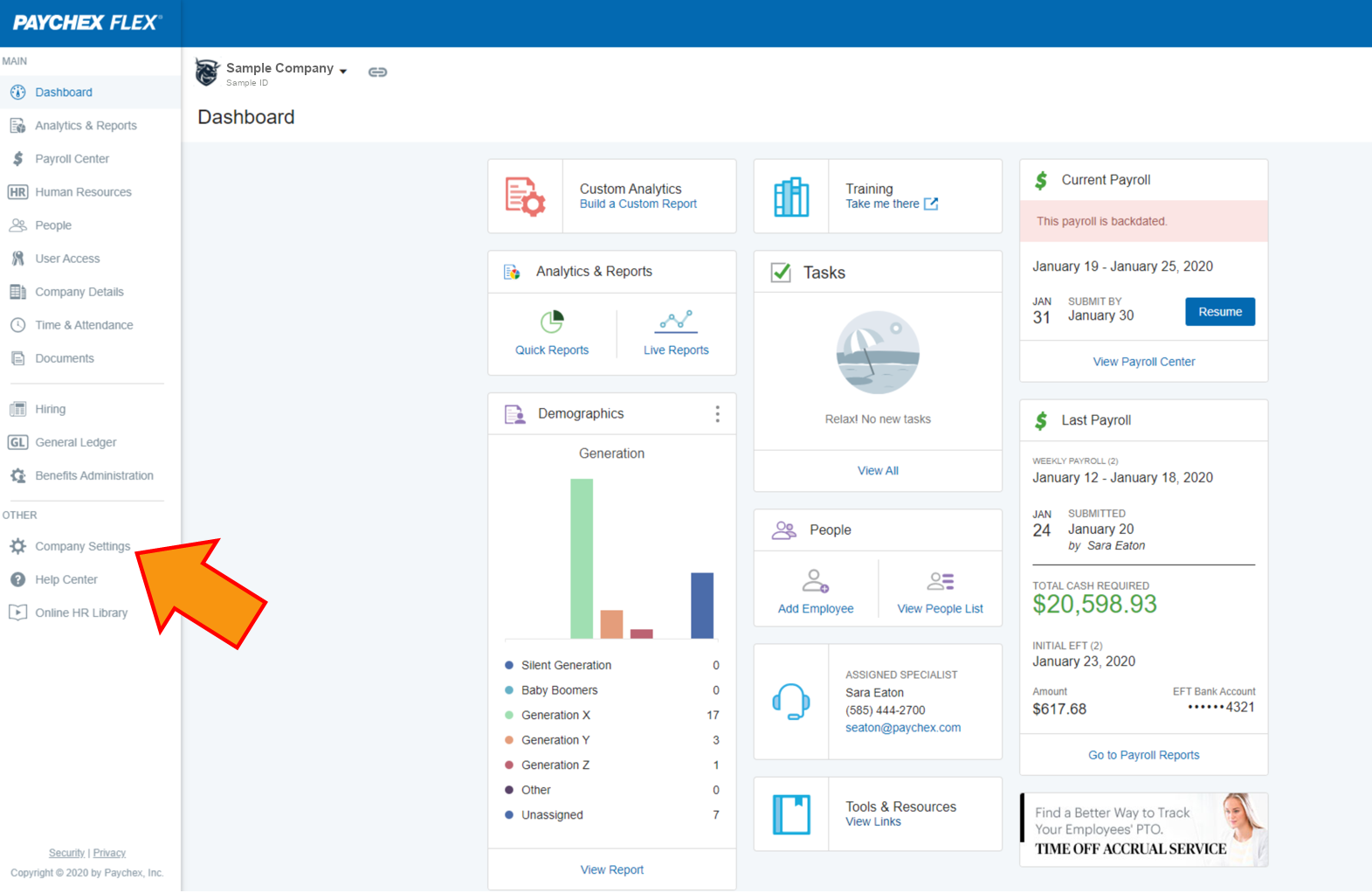Click the Analytics & Reports sidebar icon
This screenshot has width=1372, height=893.
pos(17,126)
